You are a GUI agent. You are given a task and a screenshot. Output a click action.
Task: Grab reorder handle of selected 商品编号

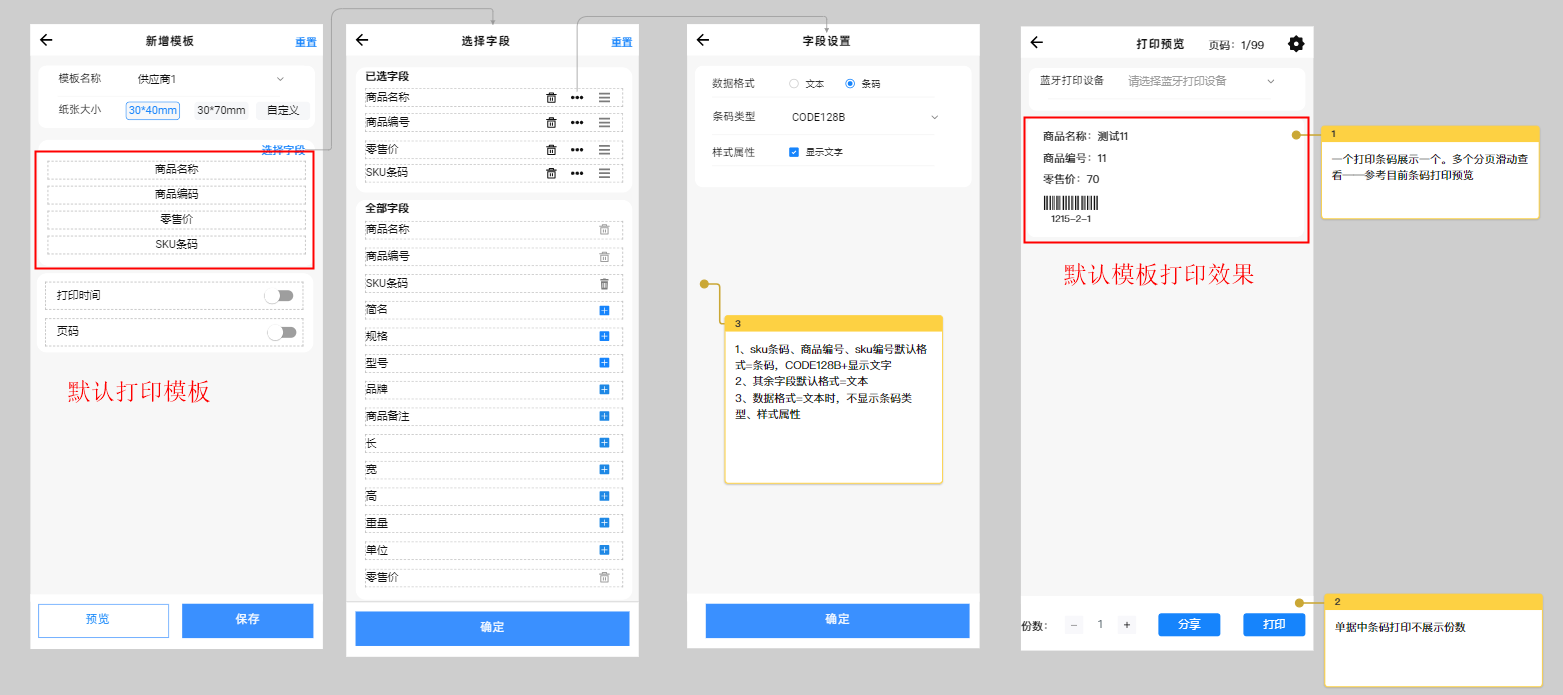[x=604, y=122]
